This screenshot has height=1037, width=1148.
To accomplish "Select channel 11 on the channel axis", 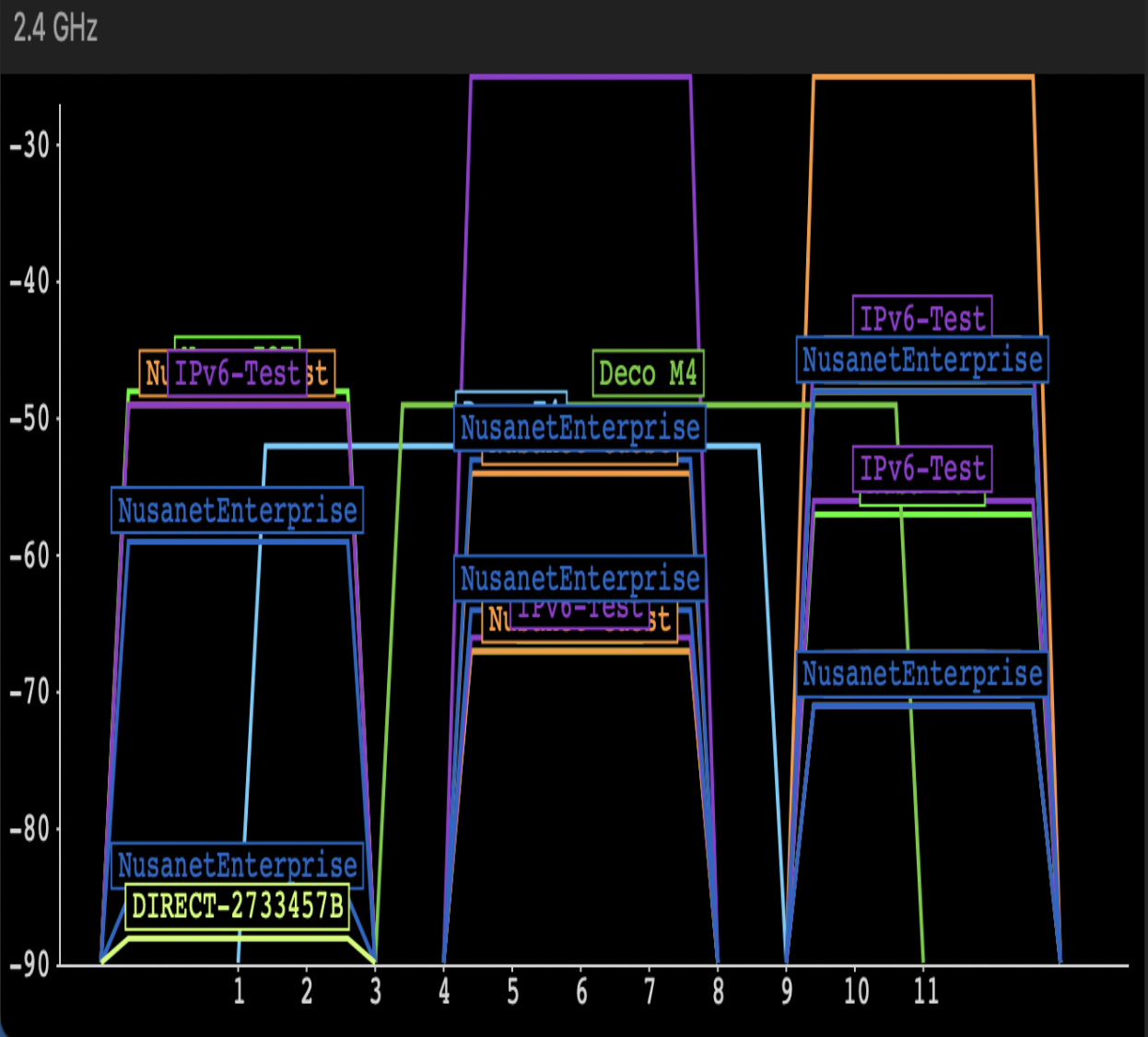I will coord(925,991).
